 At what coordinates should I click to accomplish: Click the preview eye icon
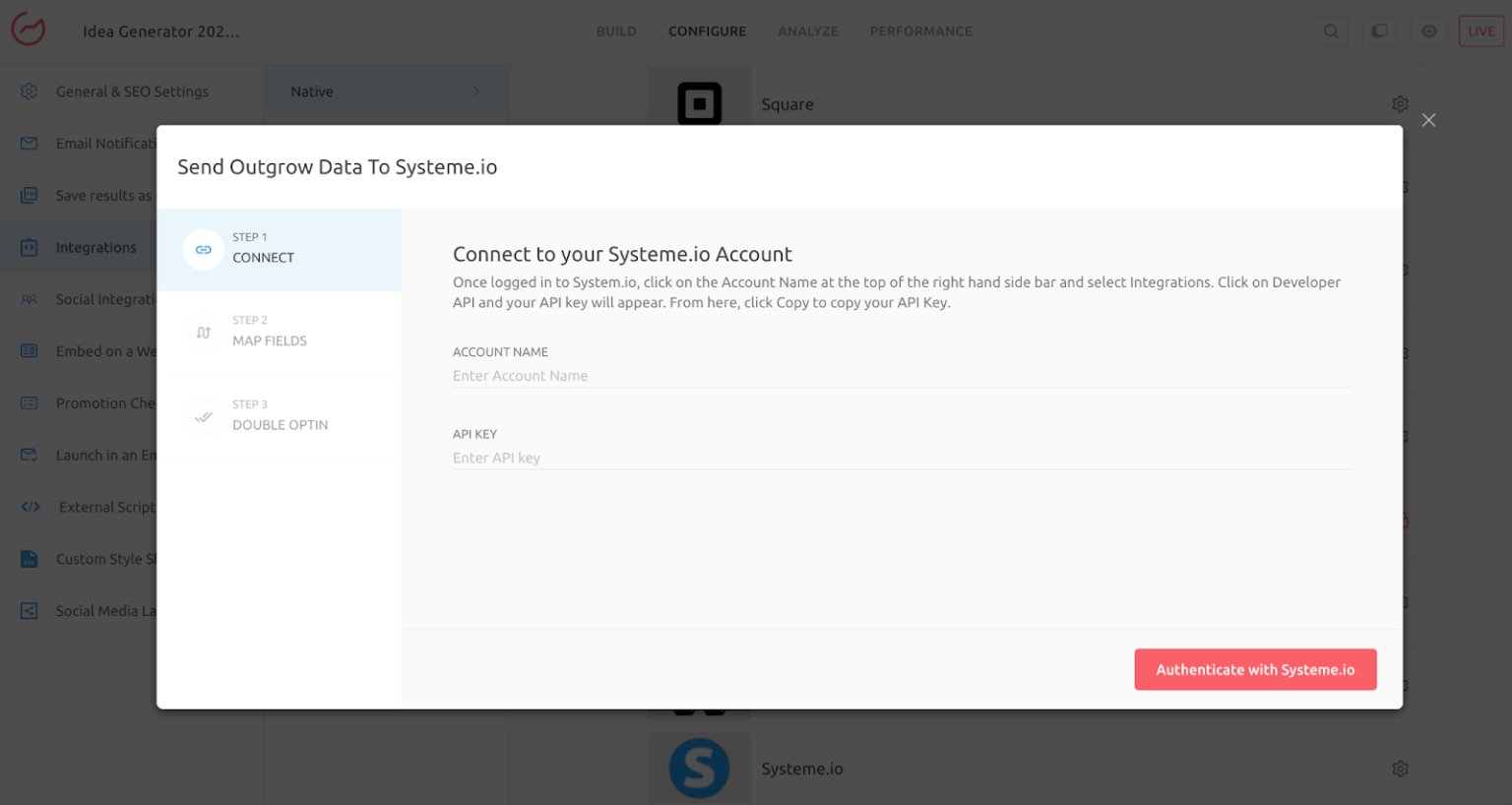point(1428,31)
